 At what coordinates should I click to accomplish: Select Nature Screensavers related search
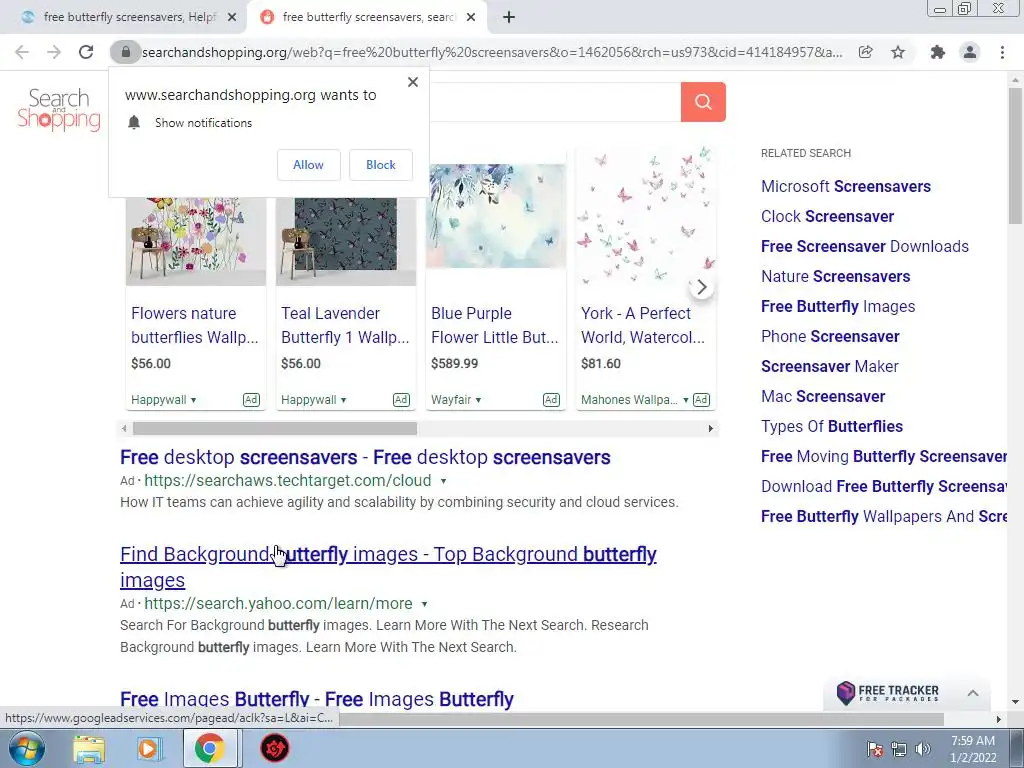[x=835, y=277]
